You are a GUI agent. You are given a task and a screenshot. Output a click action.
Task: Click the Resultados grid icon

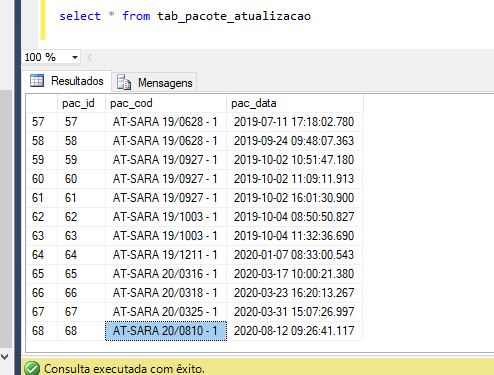pos(37,81)
